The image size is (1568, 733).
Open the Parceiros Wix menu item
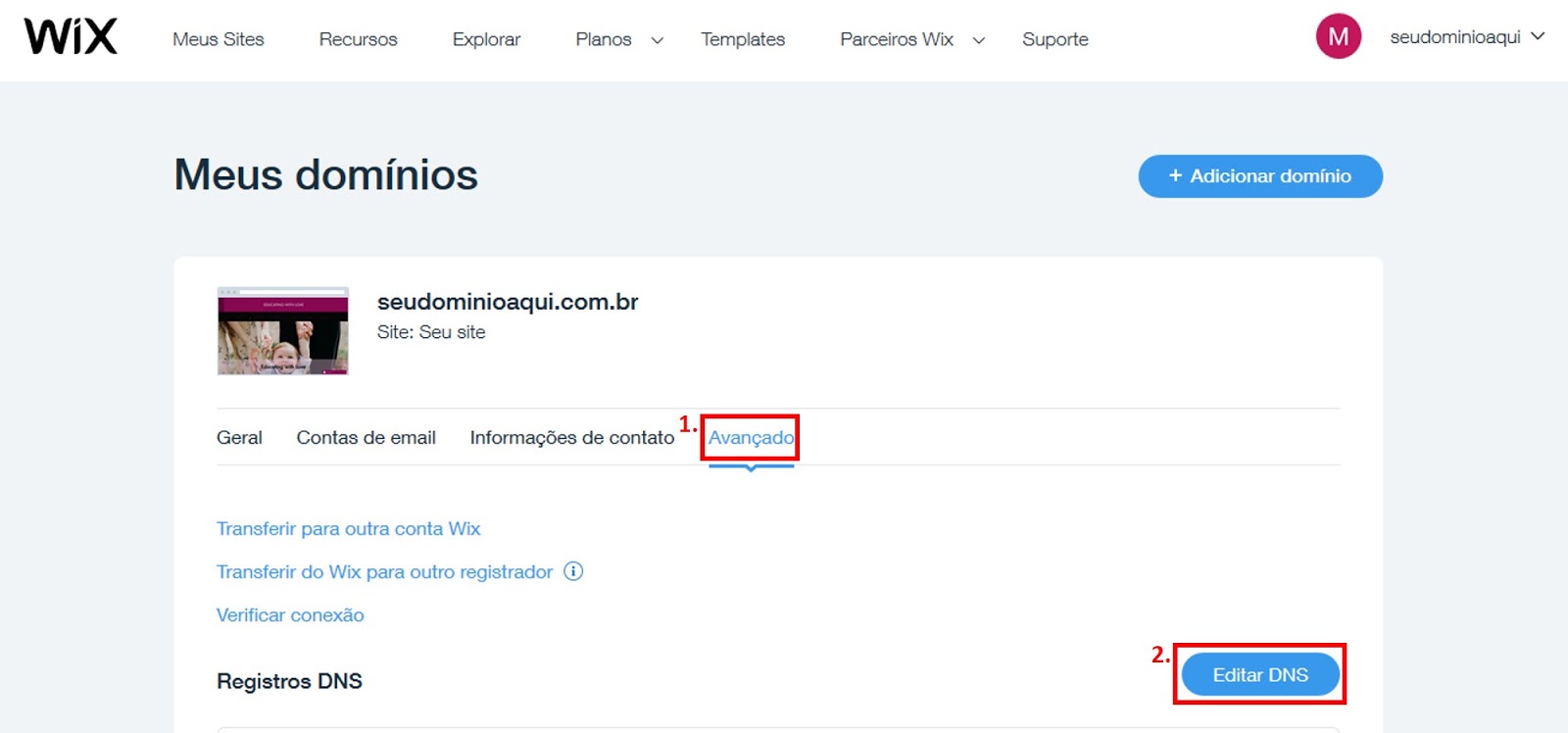(x=897, y=39)
